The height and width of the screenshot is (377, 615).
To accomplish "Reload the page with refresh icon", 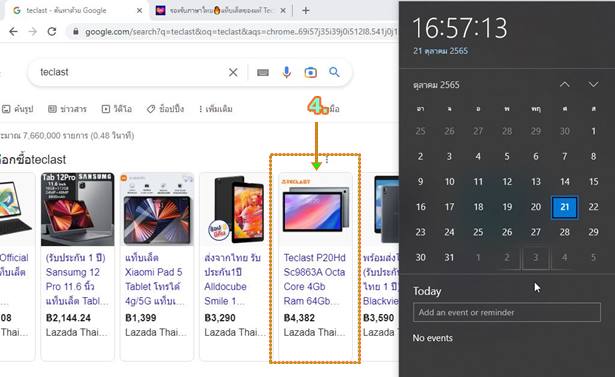I will click(x=52, y=32).
